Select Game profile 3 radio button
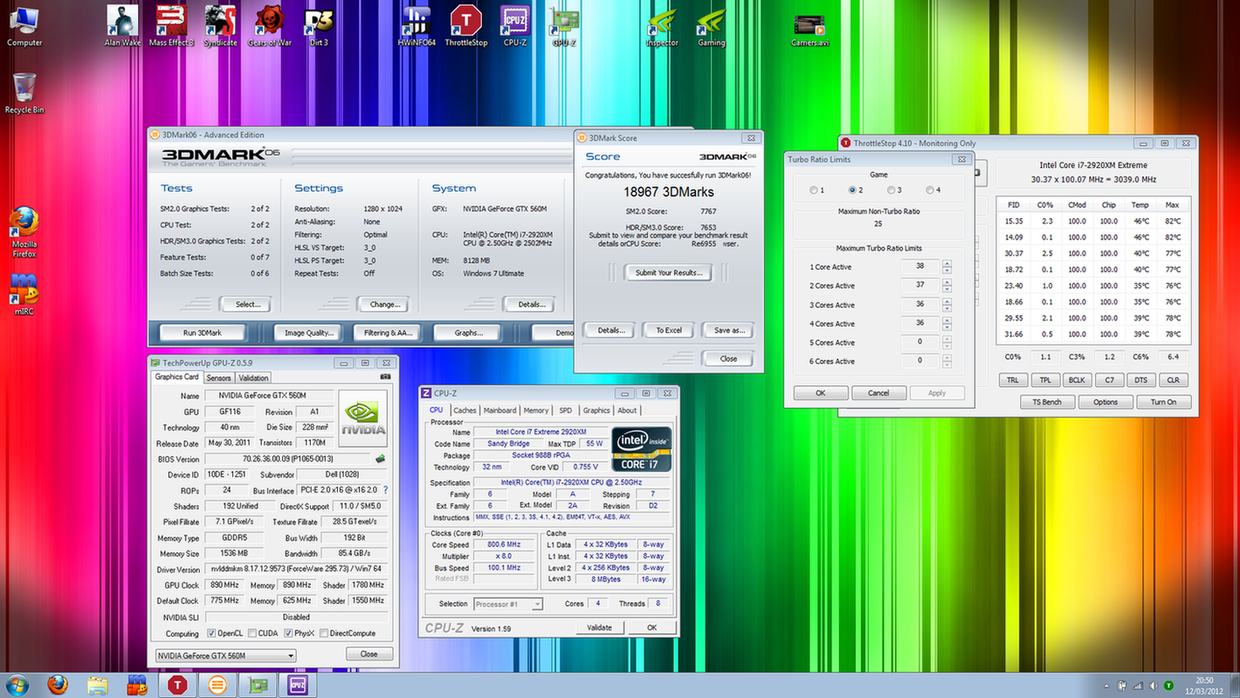Viewport: 1240px width, 698px height. (889, 190)
